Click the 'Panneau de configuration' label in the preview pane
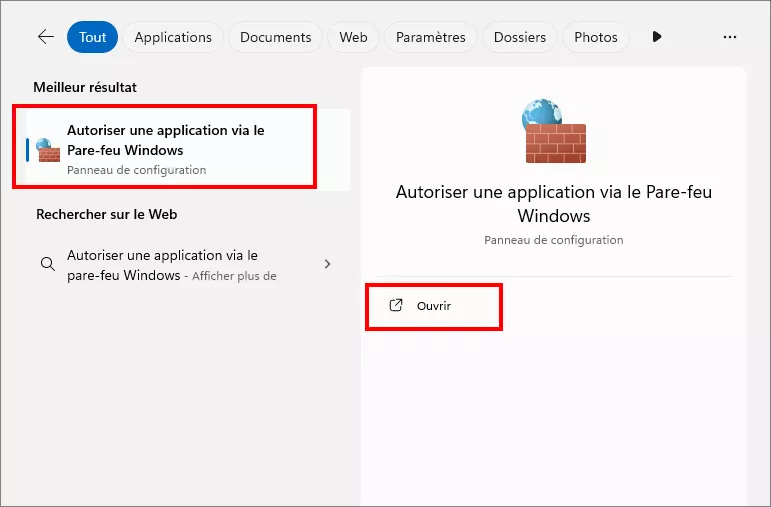The image size is (771, 507). point(554,240)
